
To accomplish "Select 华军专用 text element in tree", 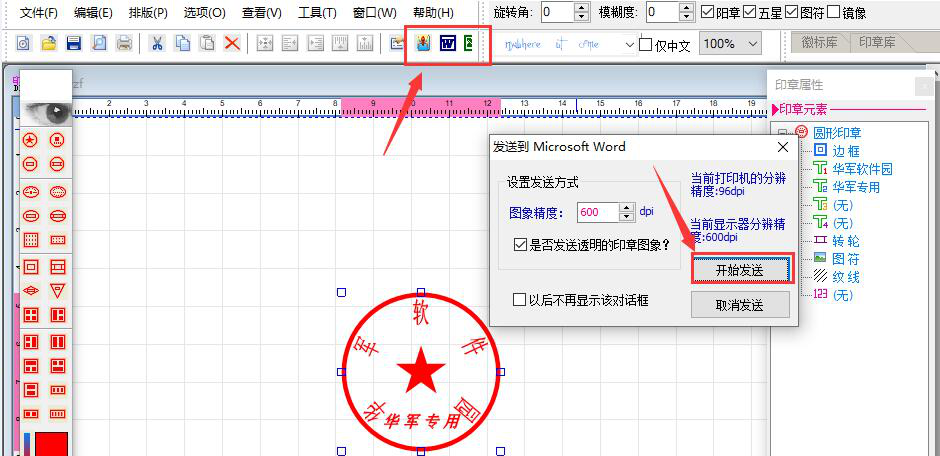I will (x=856, y=187).
